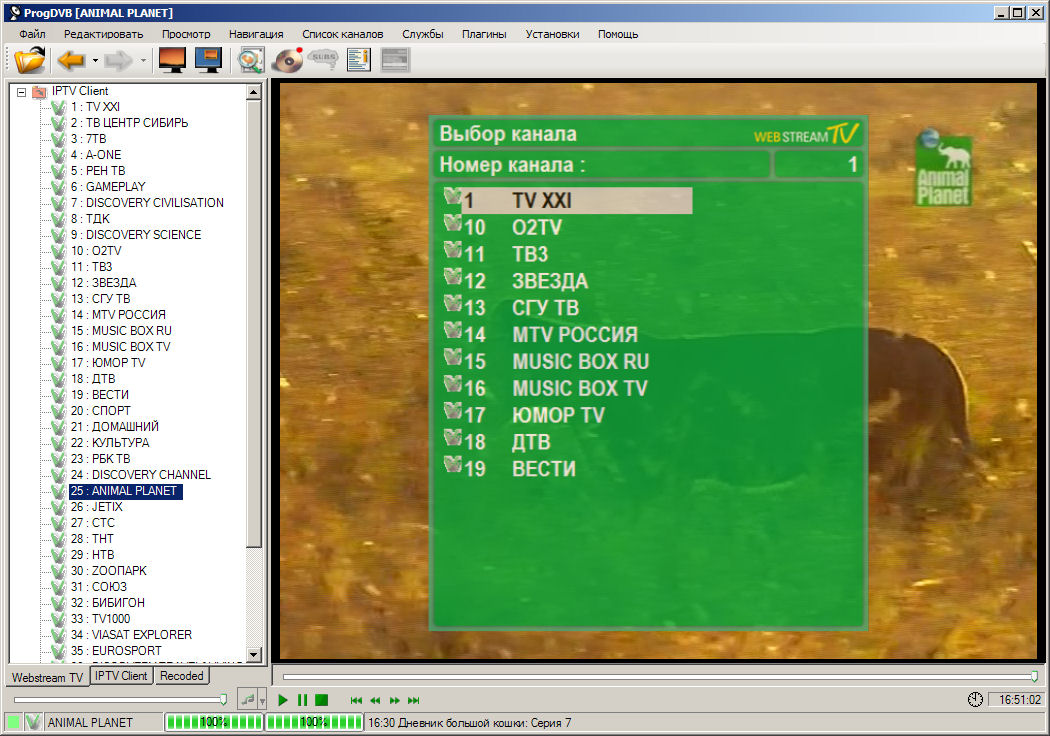Click channel list scrollbar down arrow
This screenshot has width=1050, height=736.
[x=254, y=654]
